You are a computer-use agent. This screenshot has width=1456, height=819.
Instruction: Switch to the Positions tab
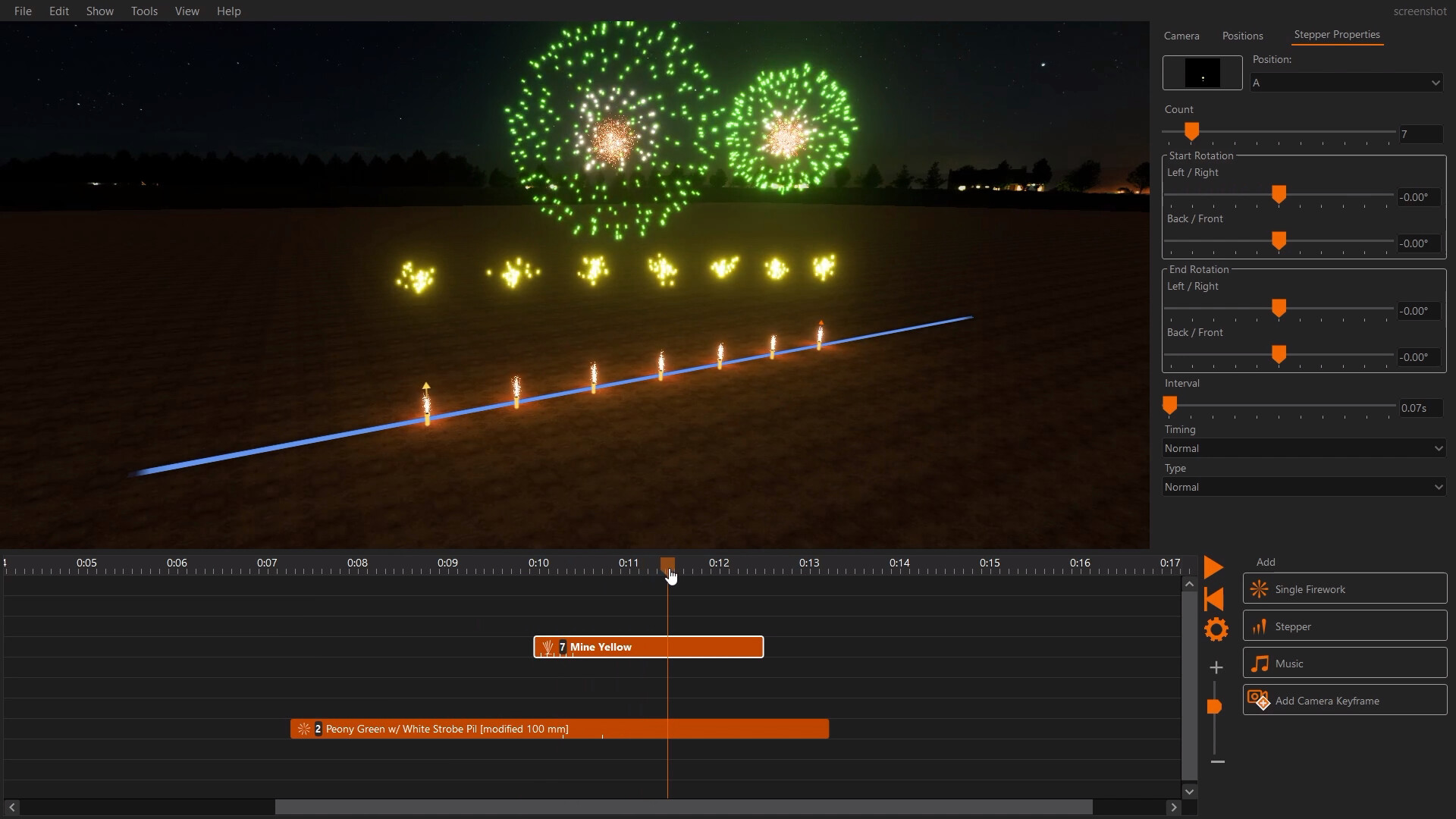1242,36
